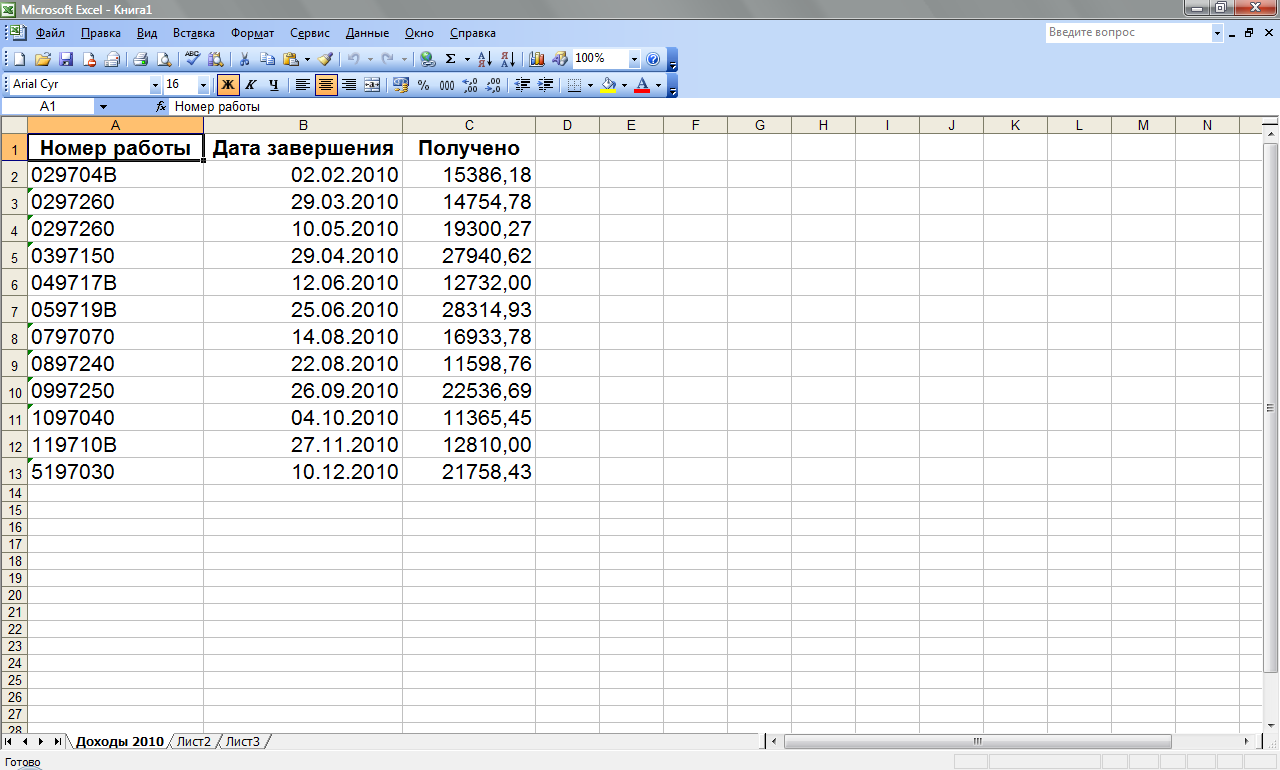
Task: Toggle center alignment
Action: (x=326, y=85)
